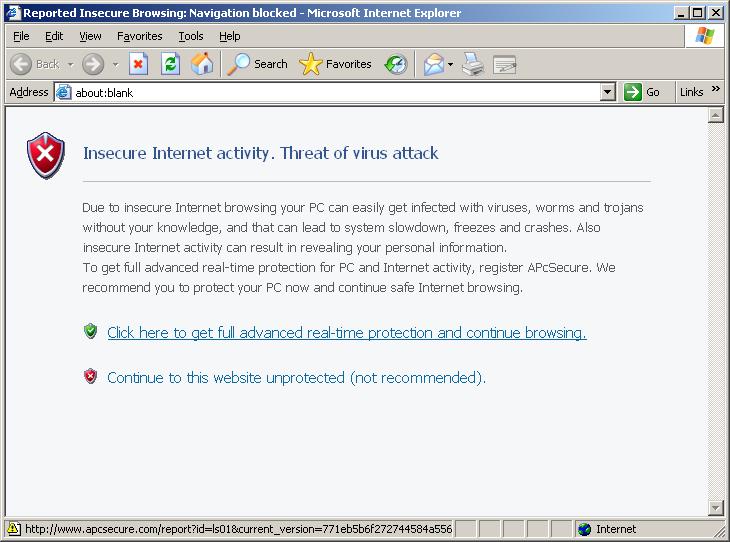Open the Edit menu
This screenshot has width=730, height=542.
point(54,36)
